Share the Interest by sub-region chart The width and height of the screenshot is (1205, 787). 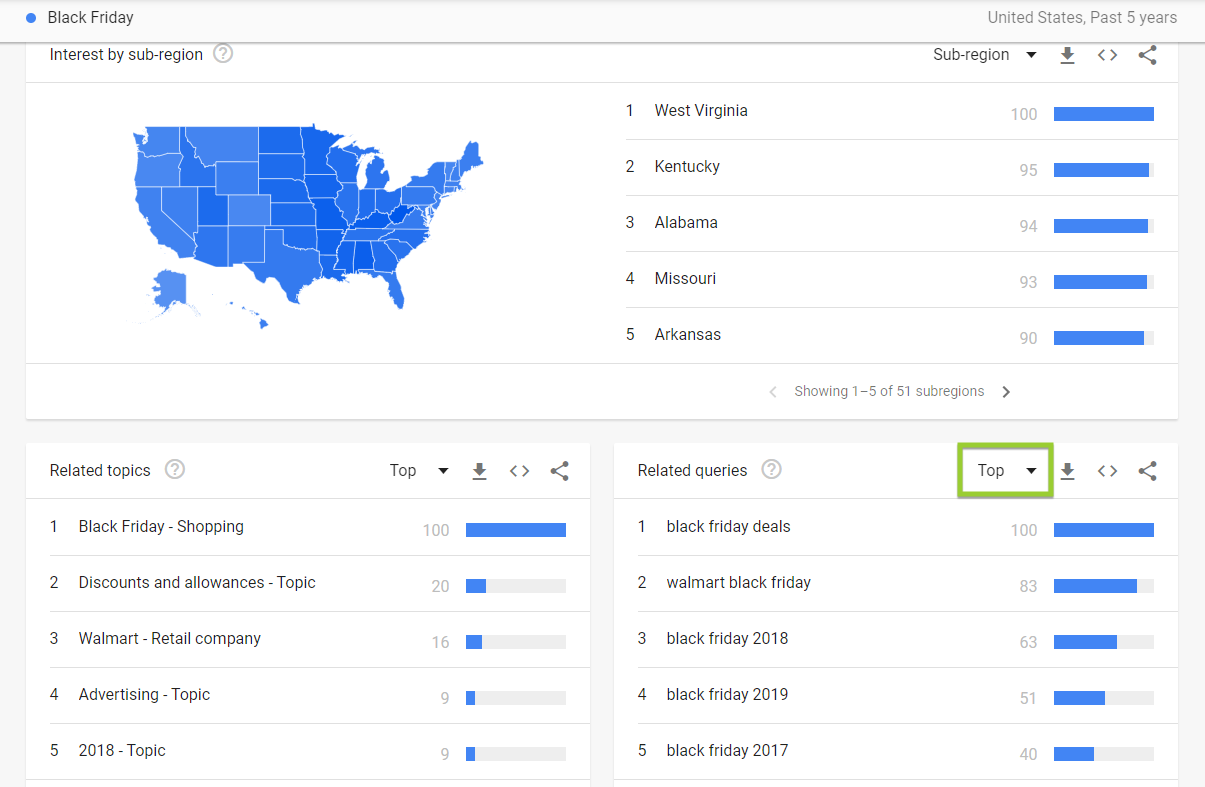(x=1147, y=55)
